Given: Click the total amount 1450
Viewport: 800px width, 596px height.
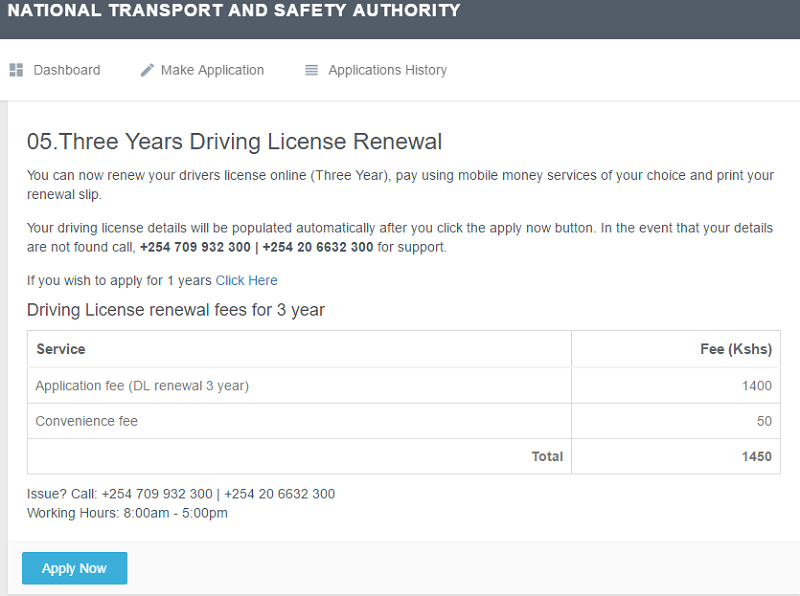Looking at the screenshot, I should [x=757, y=456].
